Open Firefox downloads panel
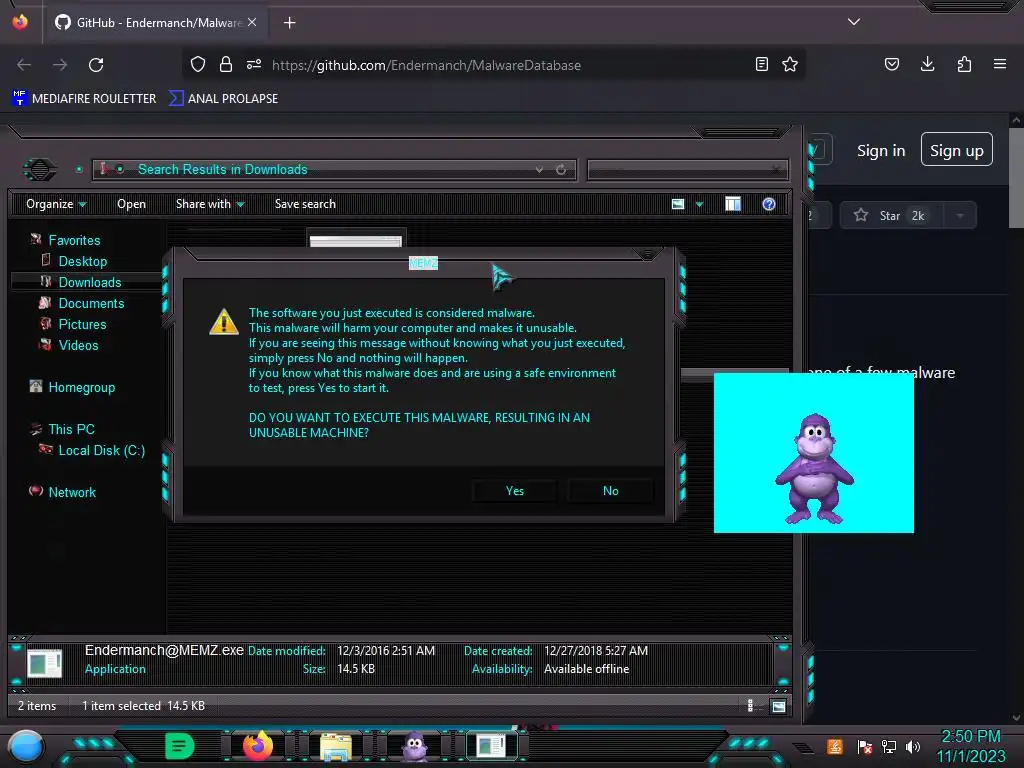Screen dimensions: 1024x768 click(x=927, y=64)
